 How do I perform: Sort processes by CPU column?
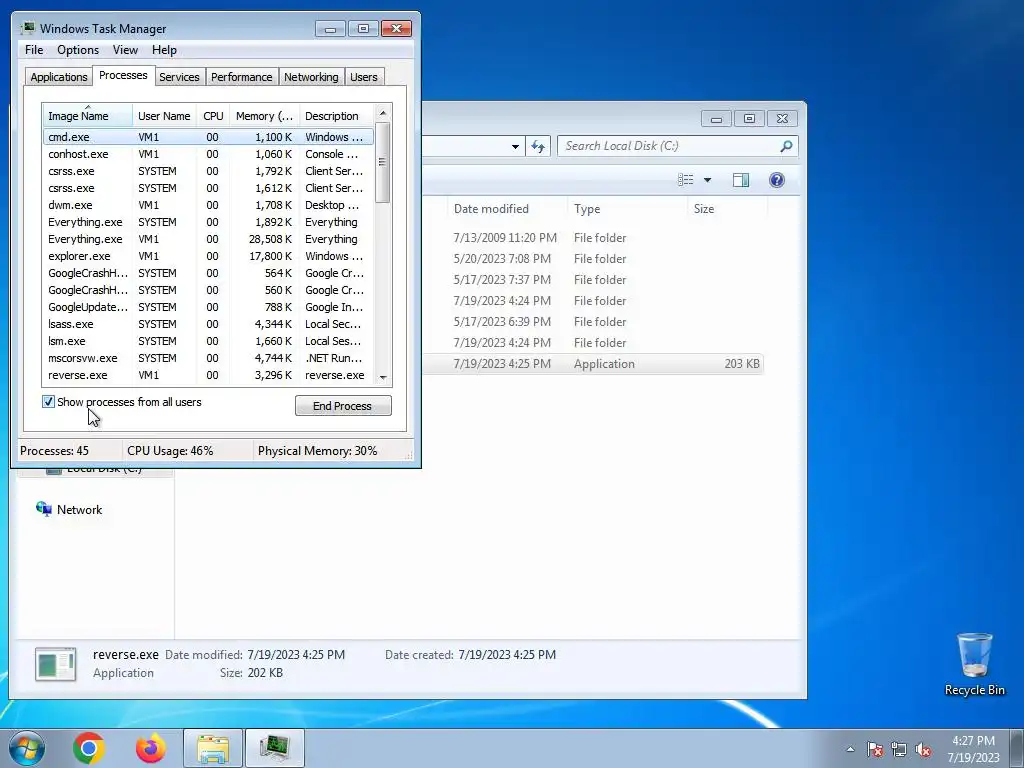pos(213,116)
